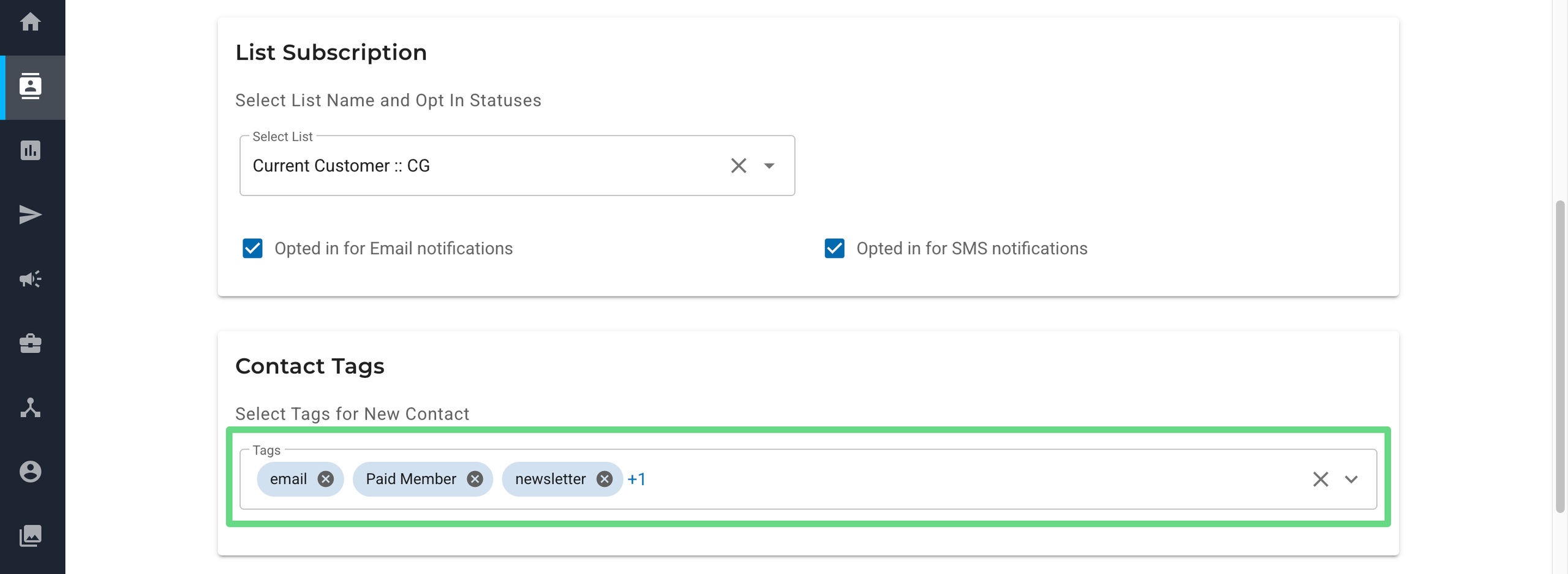Click the Contact Tags heading
Image resolution: width=1568 pixels, height=574 pixels.
[x=310, y=366]
